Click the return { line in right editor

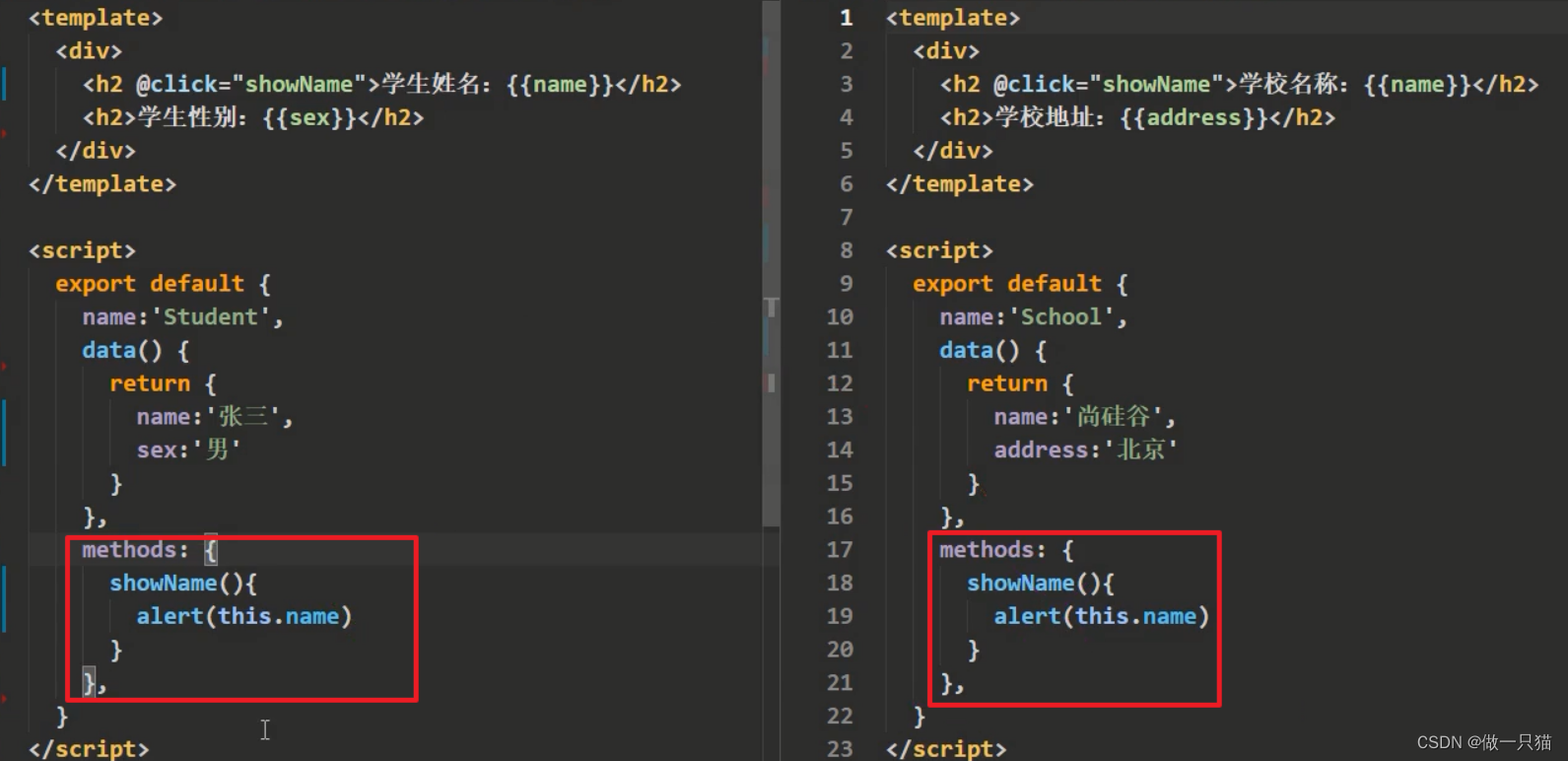1020,383
